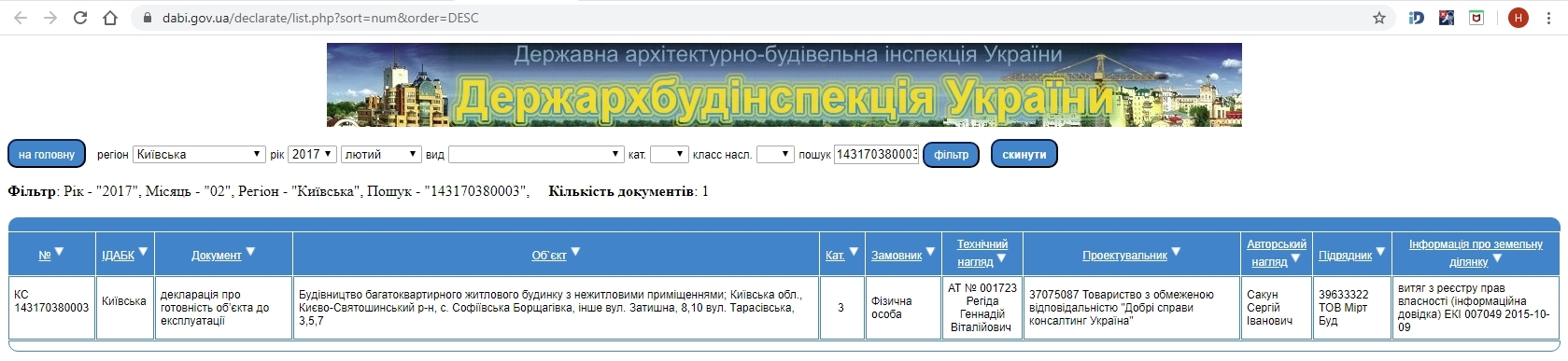1568x361 pixels.
Task: Select cell Сакун Сергій Іванович
Action: 1277,308
